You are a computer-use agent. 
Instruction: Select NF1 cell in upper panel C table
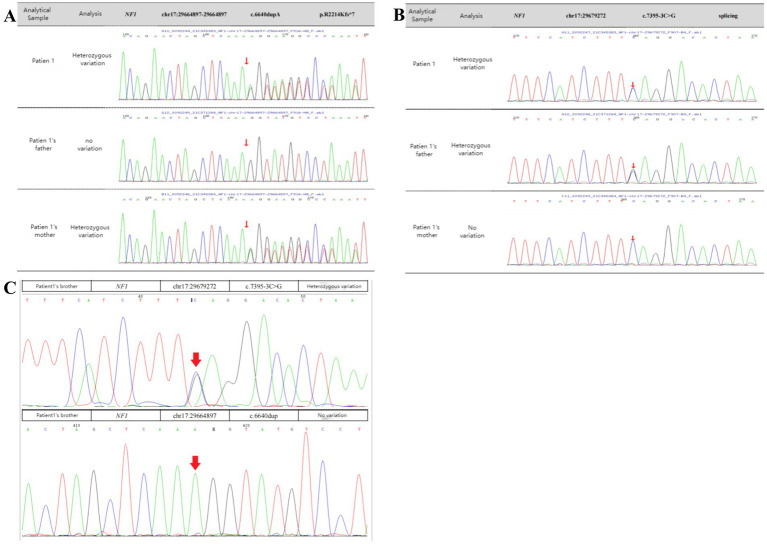[126, 286]
